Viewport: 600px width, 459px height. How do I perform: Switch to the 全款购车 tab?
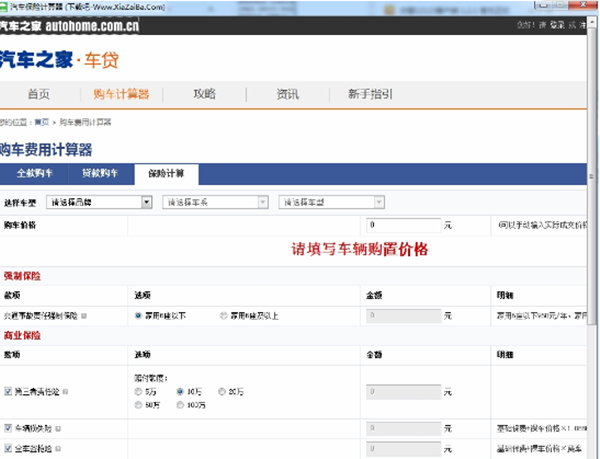point(34,174)
